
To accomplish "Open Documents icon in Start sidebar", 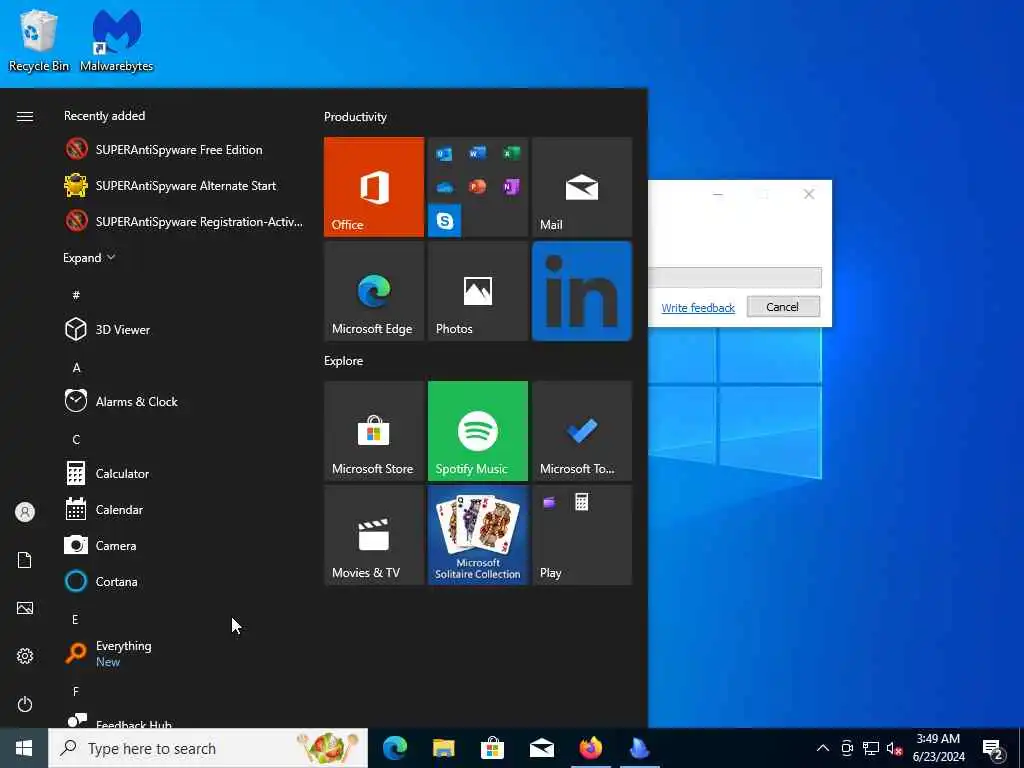I will coord(25,560).
